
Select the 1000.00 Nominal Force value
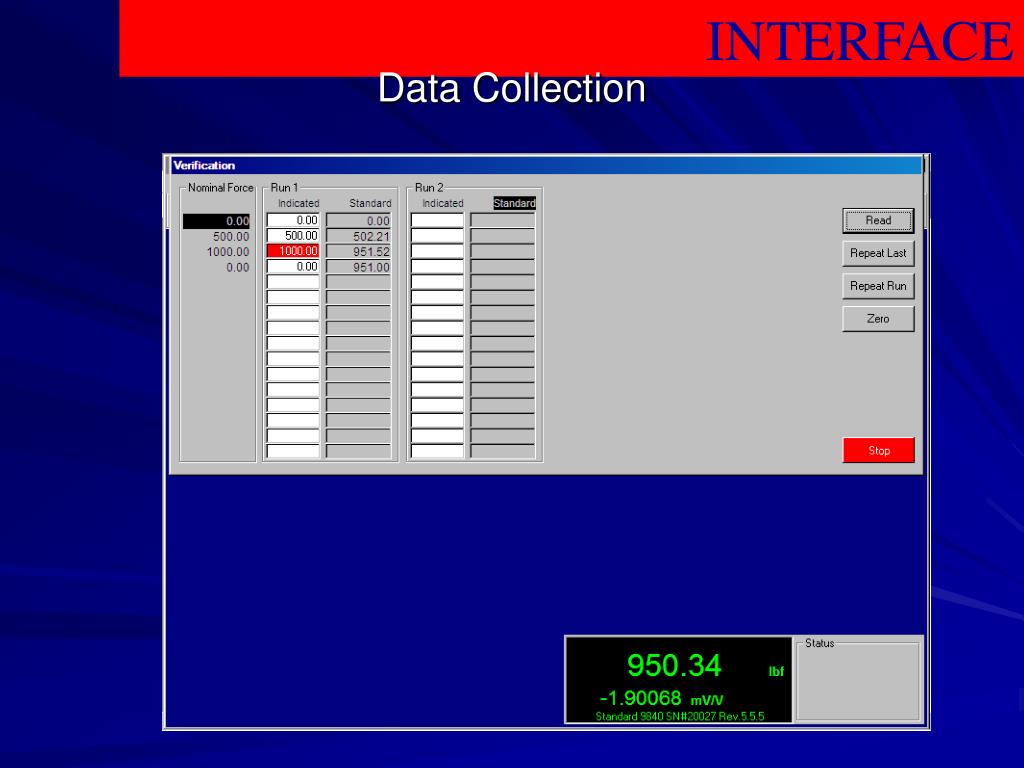(228, 252)
